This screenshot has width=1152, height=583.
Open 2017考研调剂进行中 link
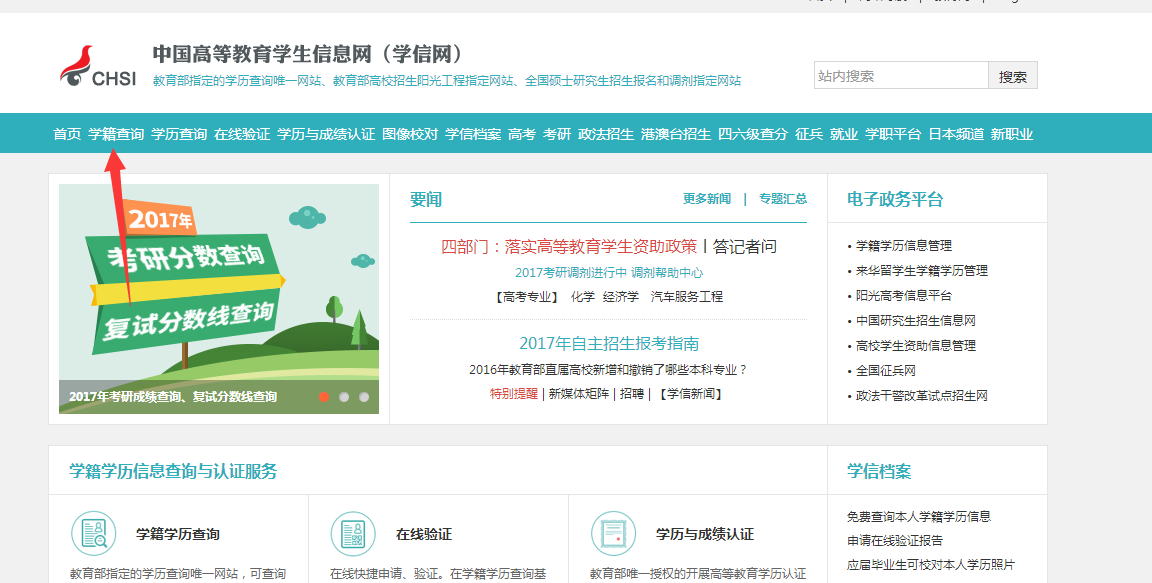pos(571,272)
